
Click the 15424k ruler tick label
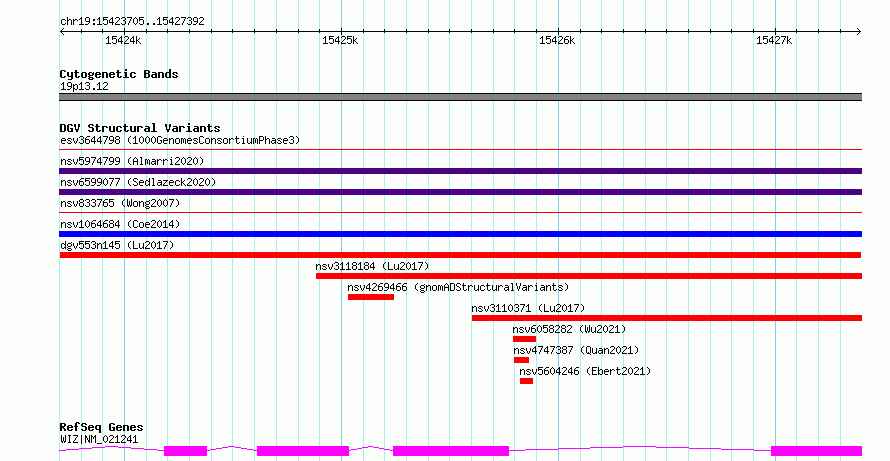(x=123, y=40)
